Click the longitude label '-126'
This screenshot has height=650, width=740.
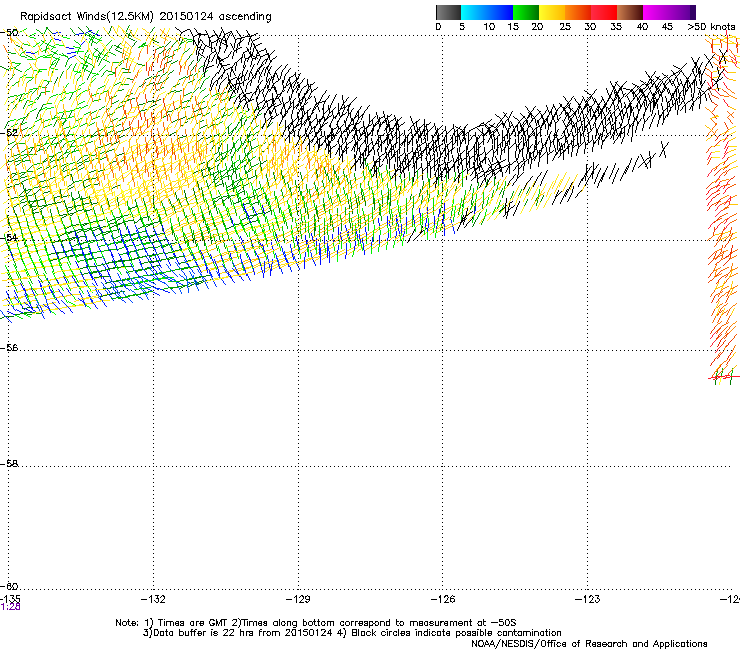[x=443, y=599]
